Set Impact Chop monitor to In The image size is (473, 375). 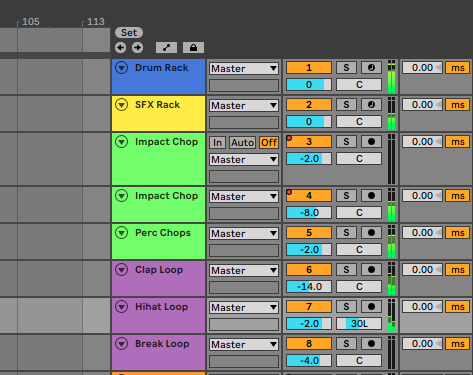[x=218, y=143]
